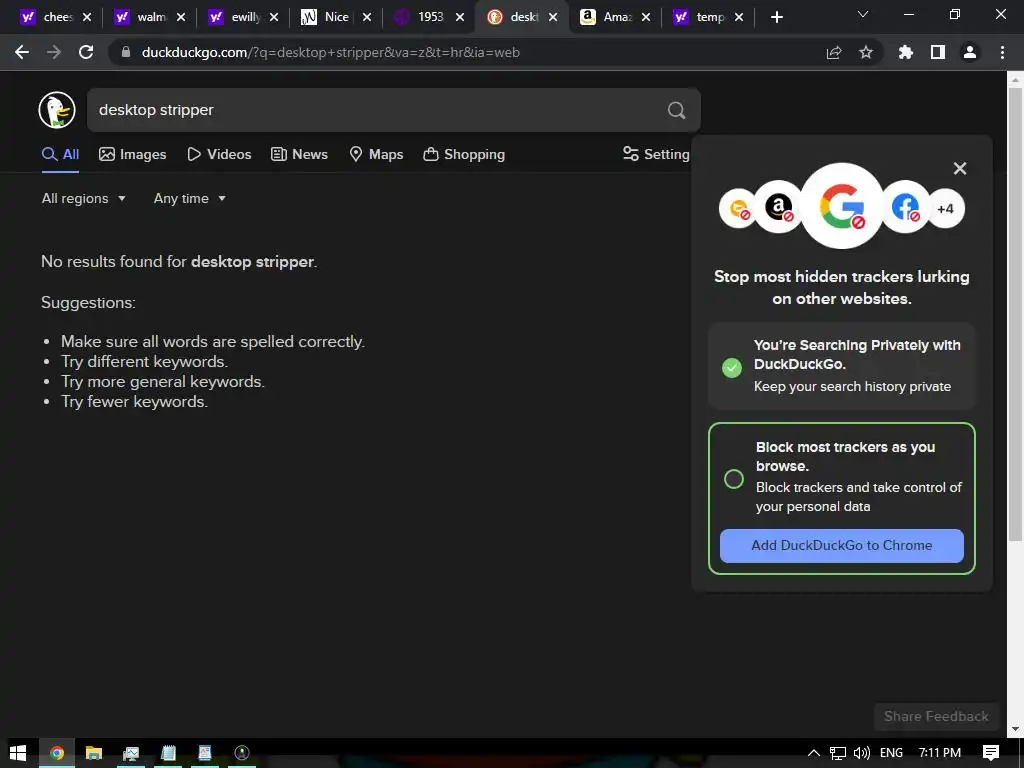
Task: Click the address bar URL
Action: coord(330,52)
